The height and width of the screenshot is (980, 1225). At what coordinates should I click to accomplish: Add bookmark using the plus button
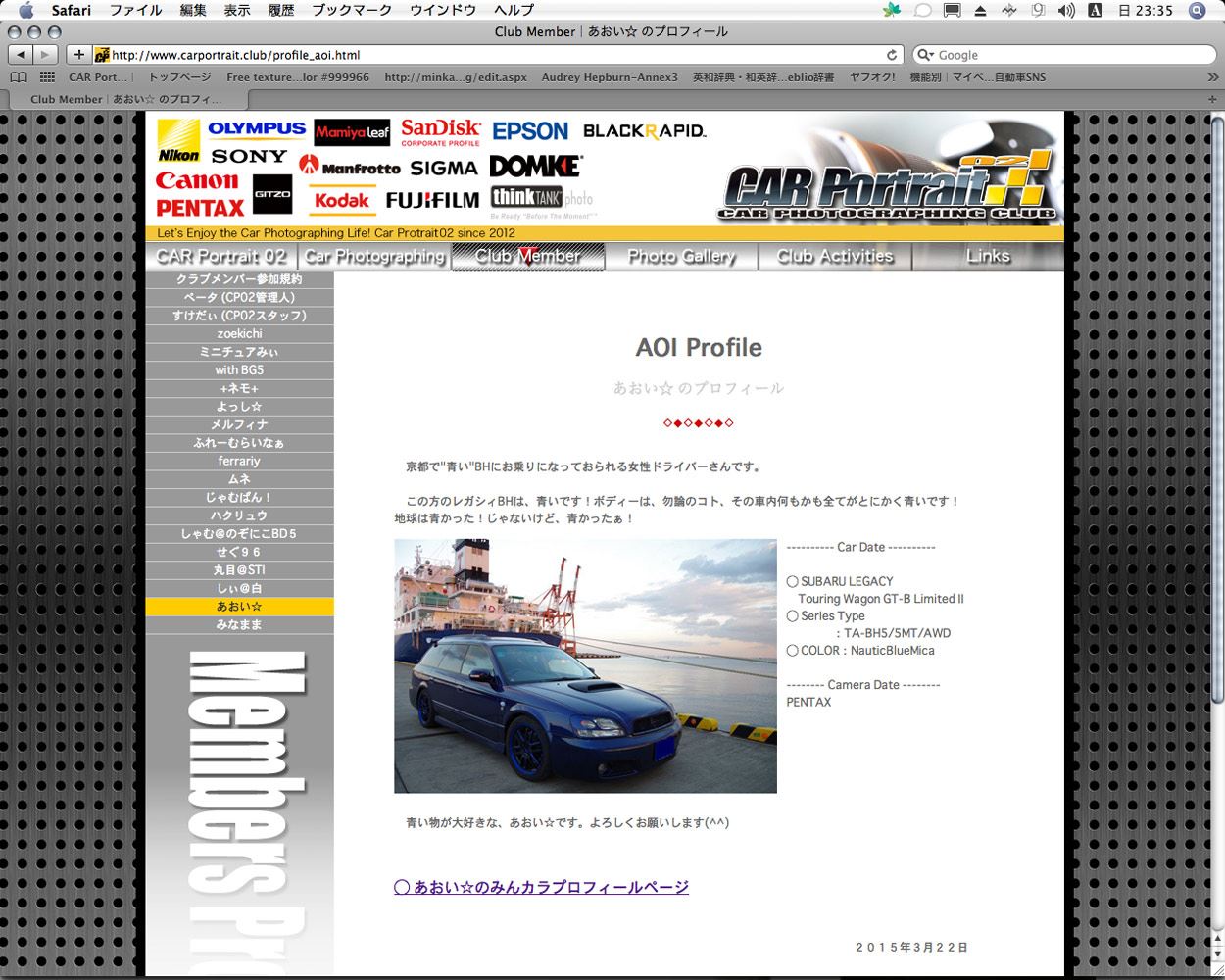(x=79, y=55)
